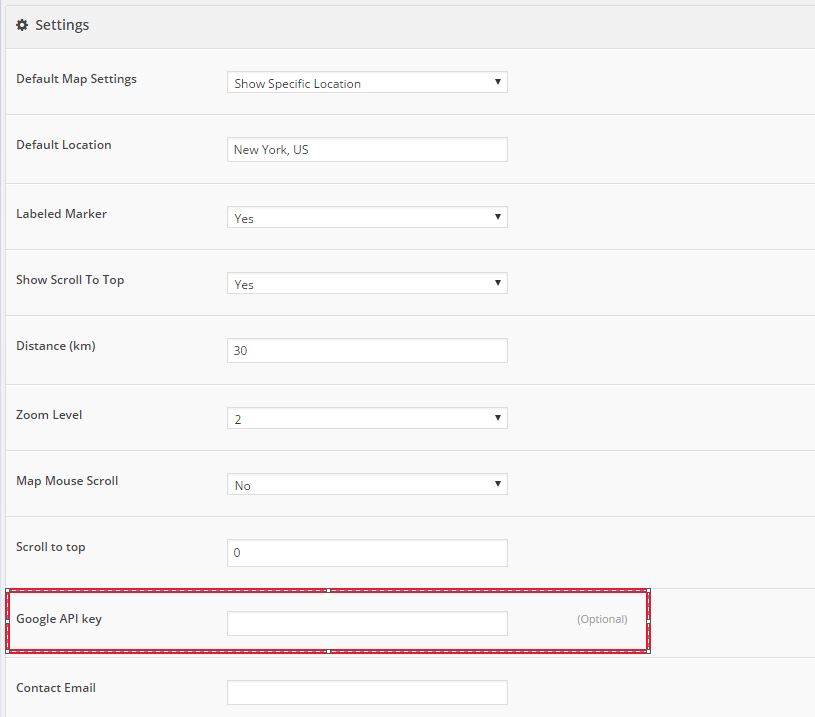Viewport: 815px width, 717px height.
Task: Click the Default Location input field
Action: (367, 148)
